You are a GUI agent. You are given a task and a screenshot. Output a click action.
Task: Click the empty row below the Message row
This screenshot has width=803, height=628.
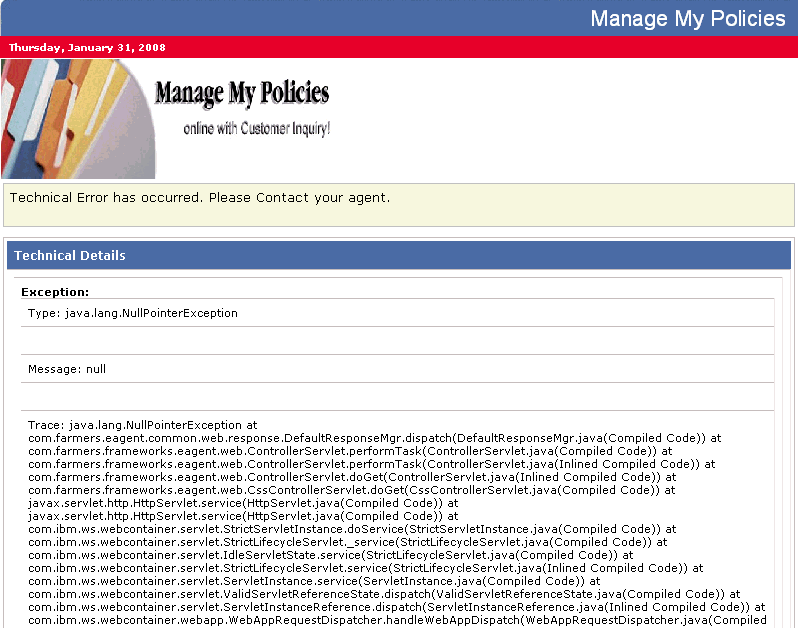[x=397, y=396]
